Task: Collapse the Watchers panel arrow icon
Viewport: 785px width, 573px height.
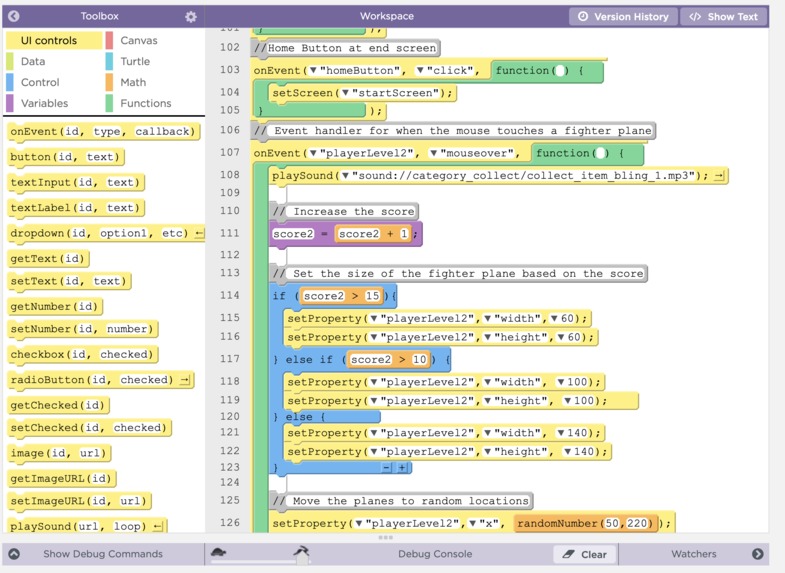Action: [757, 554]
